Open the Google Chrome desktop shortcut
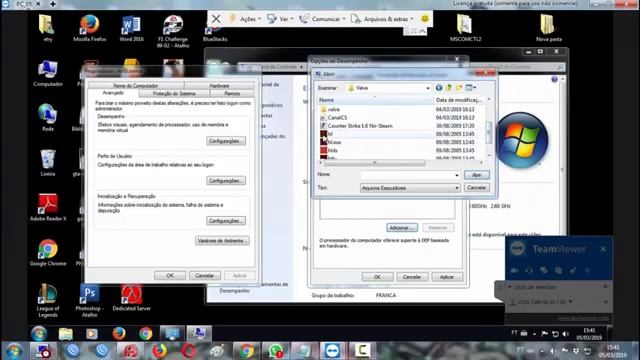 [48, 252]
